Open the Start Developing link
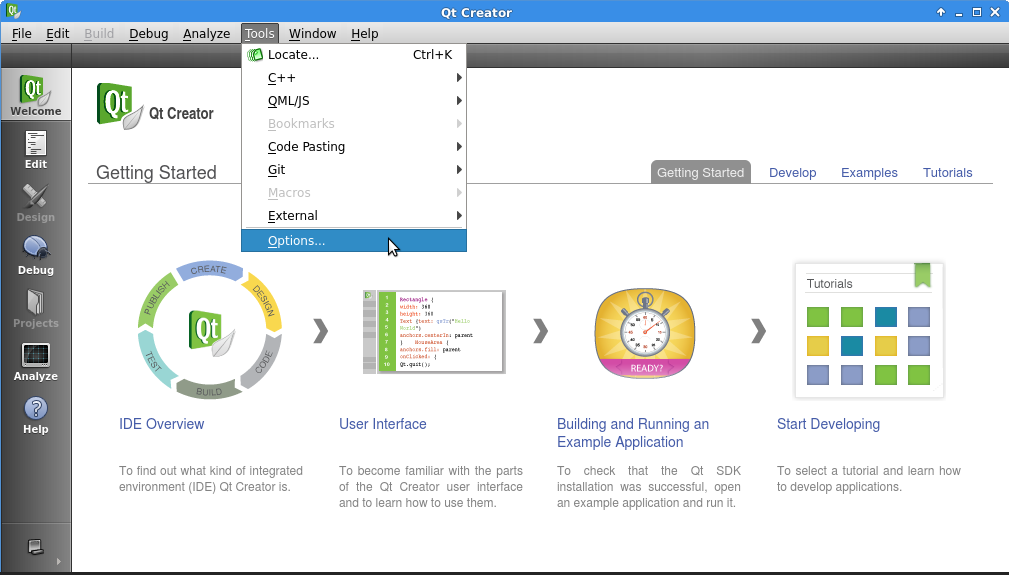 pyautogui.click(x=828, y=424)
